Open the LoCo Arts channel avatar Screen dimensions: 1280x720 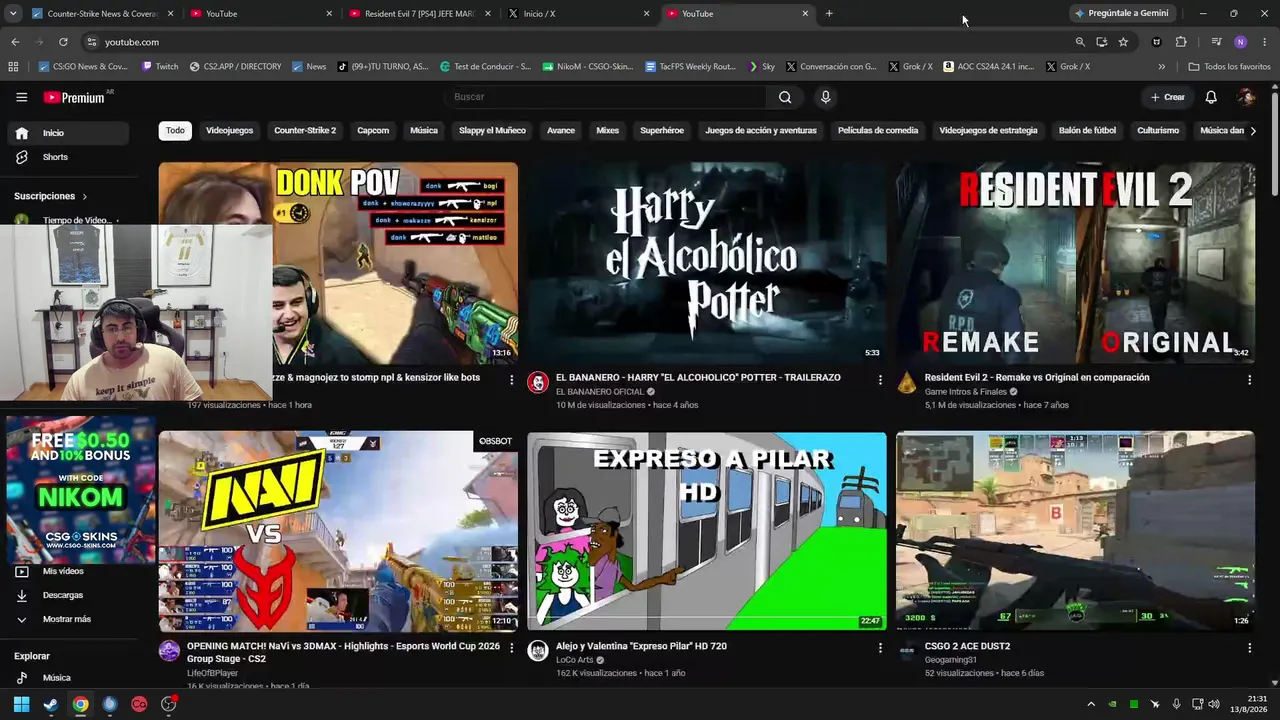[x=538, y=651]
